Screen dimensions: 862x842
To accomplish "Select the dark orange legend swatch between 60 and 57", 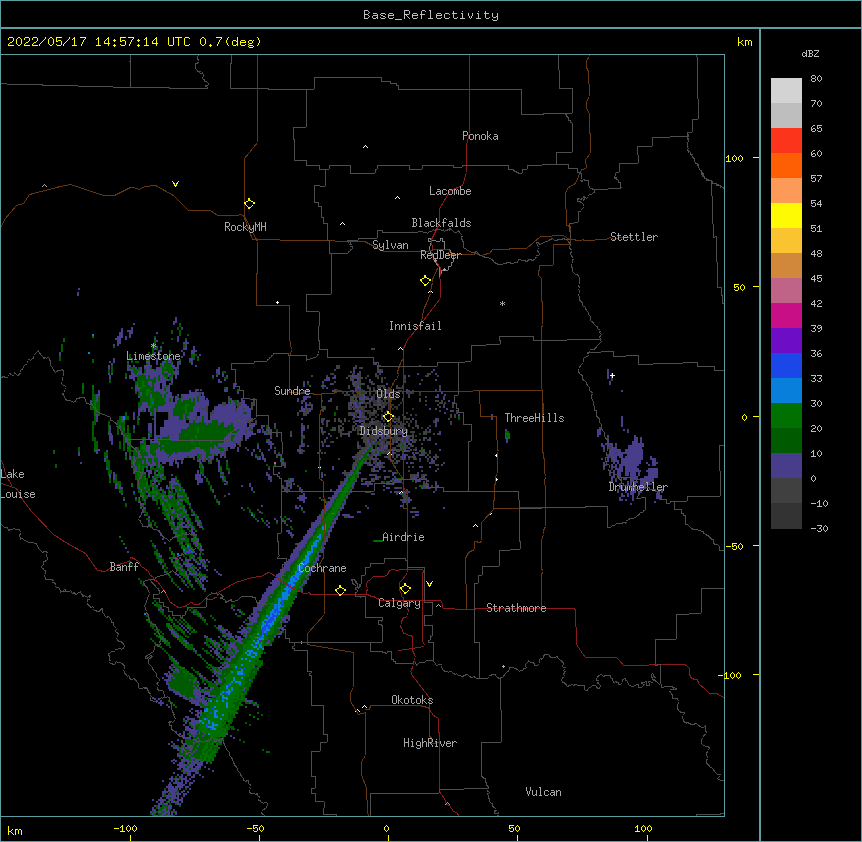I will (x=786, y=165).
